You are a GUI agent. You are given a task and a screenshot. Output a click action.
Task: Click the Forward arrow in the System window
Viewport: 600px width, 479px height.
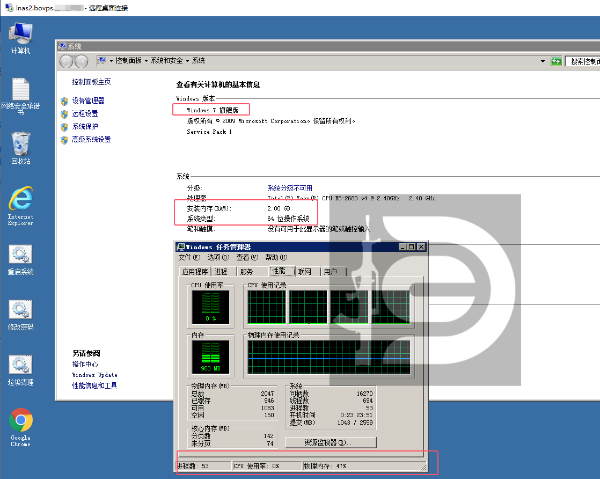81,61
